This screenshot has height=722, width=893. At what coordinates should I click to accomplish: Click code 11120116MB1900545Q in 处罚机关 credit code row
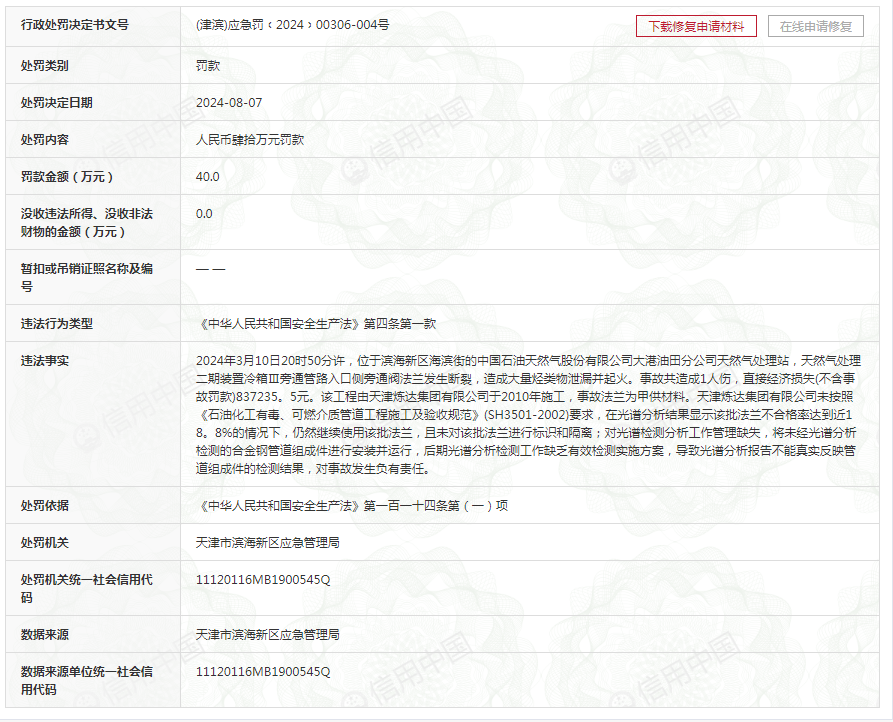[263, 579]
